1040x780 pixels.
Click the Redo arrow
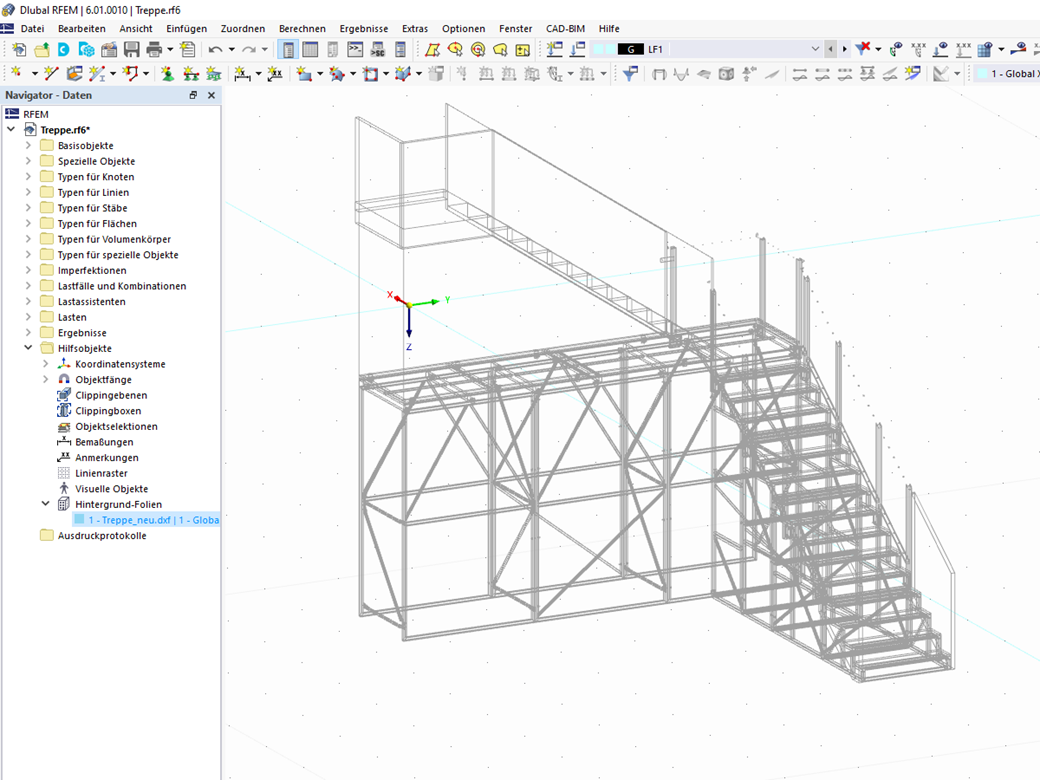249,49
